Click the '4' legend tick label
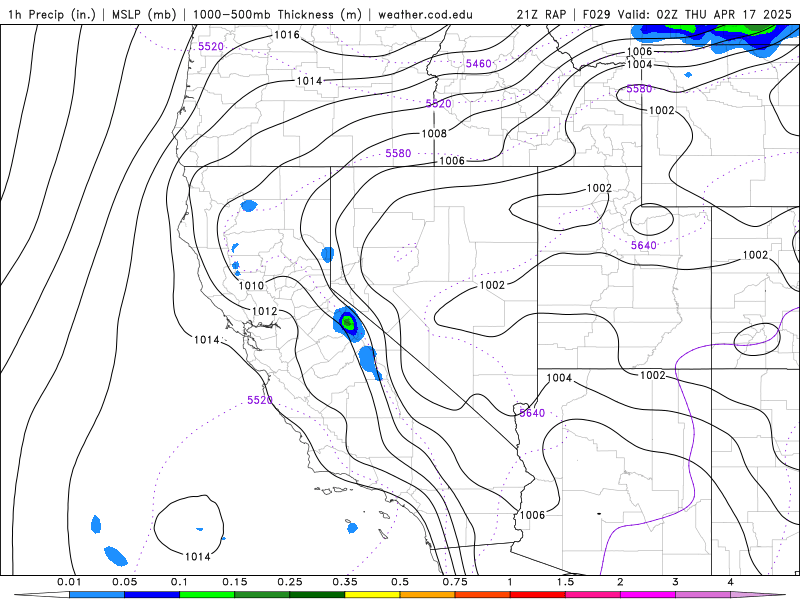Image resolution: width=800 pixels, height=600 pixels. (x=731, y=582)
